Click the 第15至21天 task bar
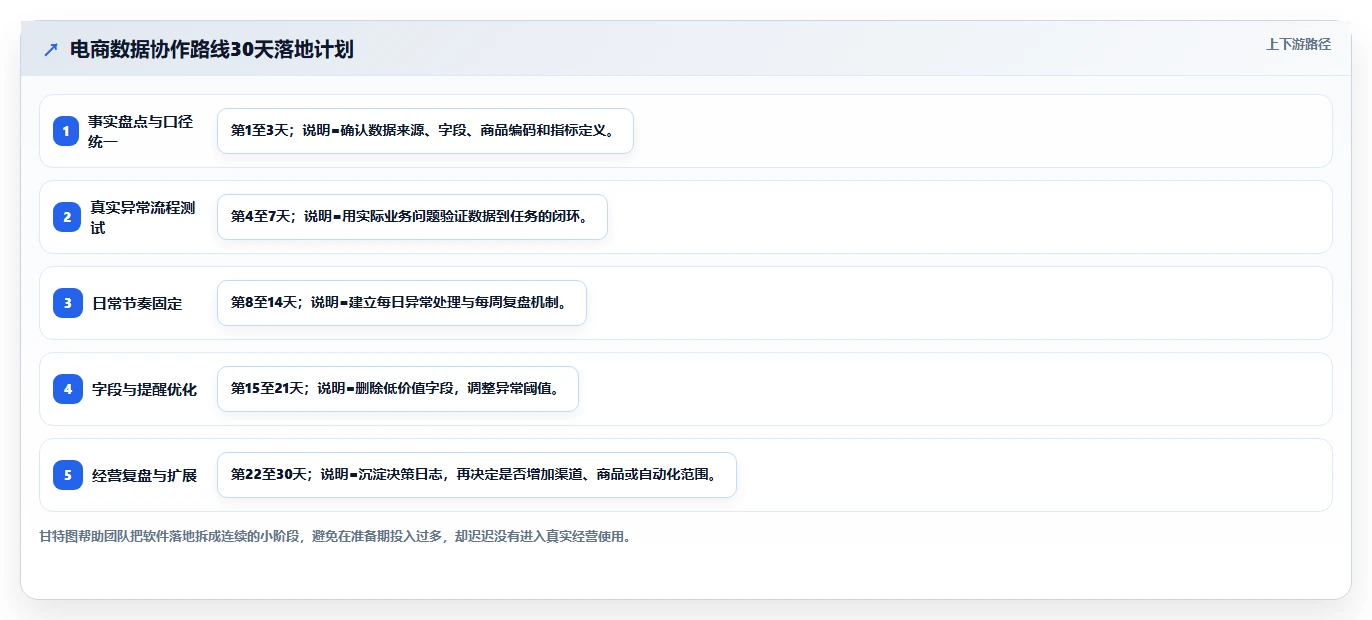1372x620 pixels. (x=397, y=389)
